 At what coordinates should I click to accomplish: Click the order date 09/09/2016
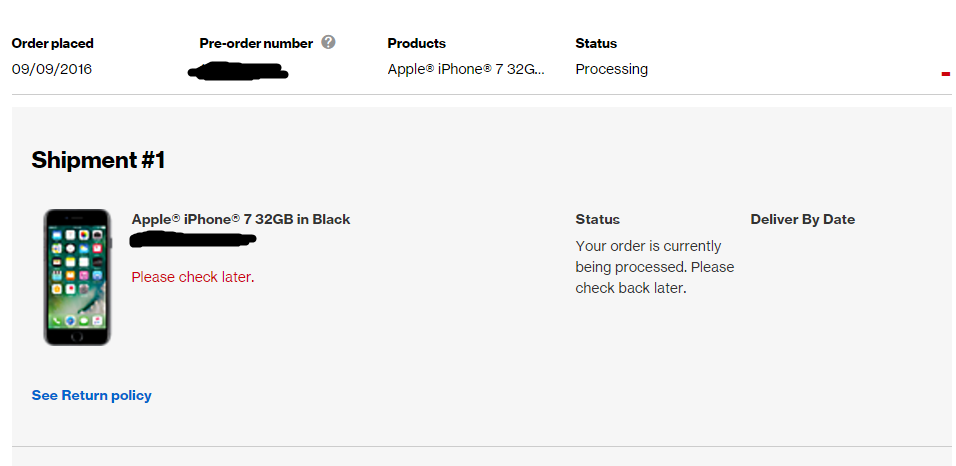tap(52, 69)
